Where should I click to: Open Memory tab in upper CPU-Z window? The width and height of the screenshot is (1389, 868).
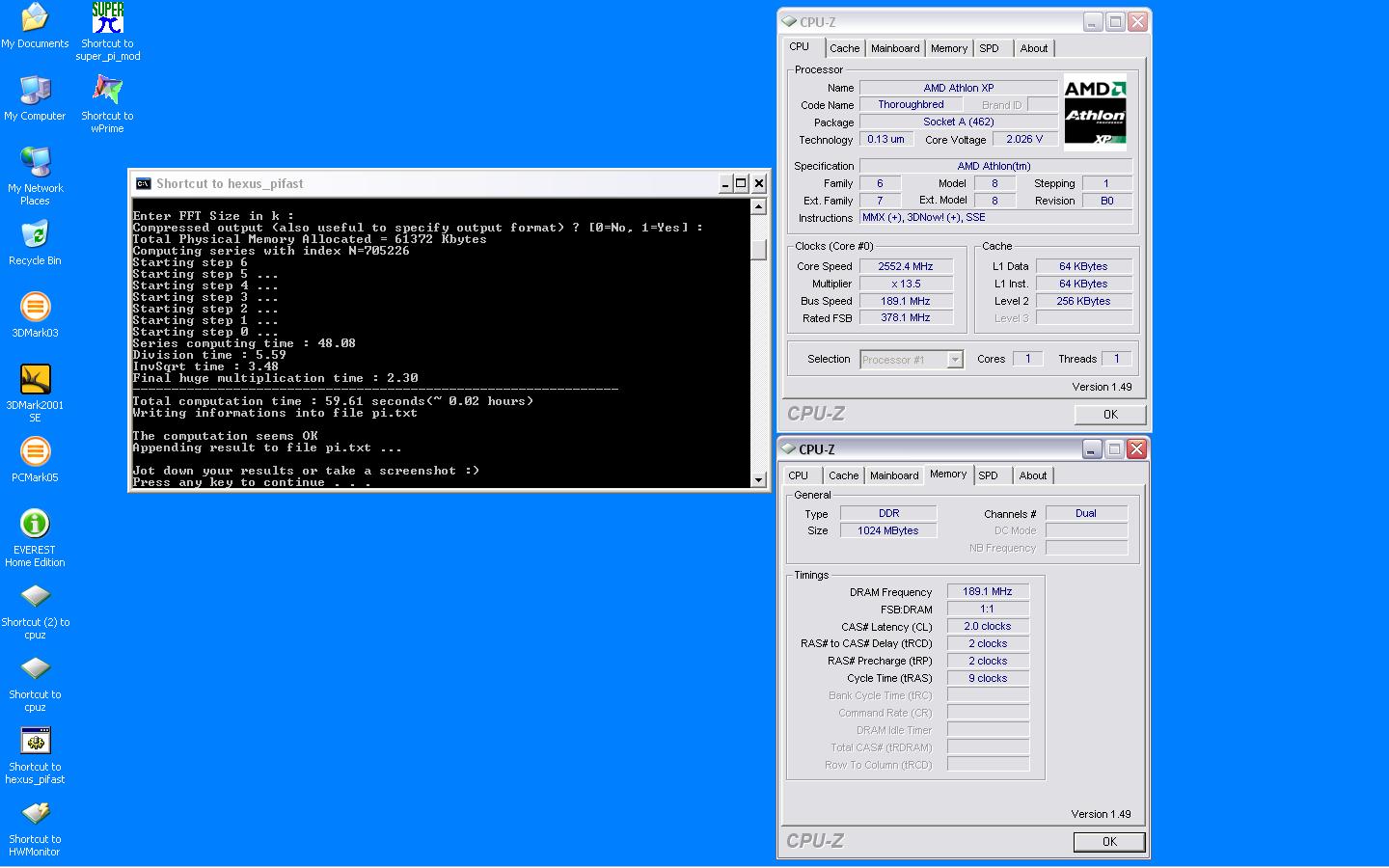[949, 48]
